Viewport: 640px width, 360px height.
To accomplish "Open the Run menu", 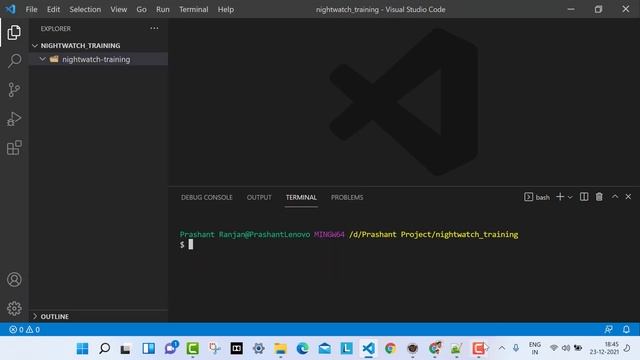I will click(162, 9).
